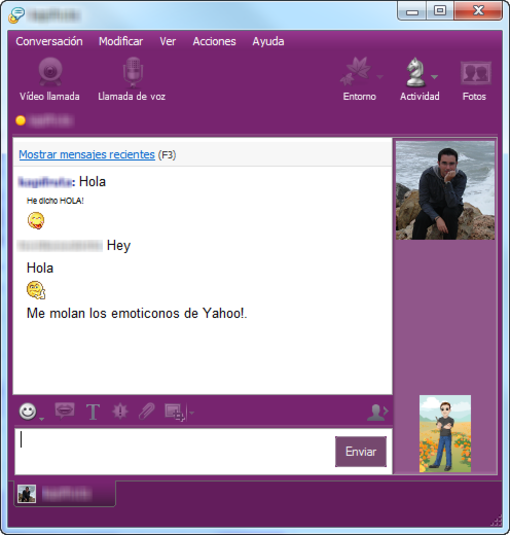Click the screen capture share icon
The width and height of the screenshot is (510, 535).
click(x=175, y=412)
